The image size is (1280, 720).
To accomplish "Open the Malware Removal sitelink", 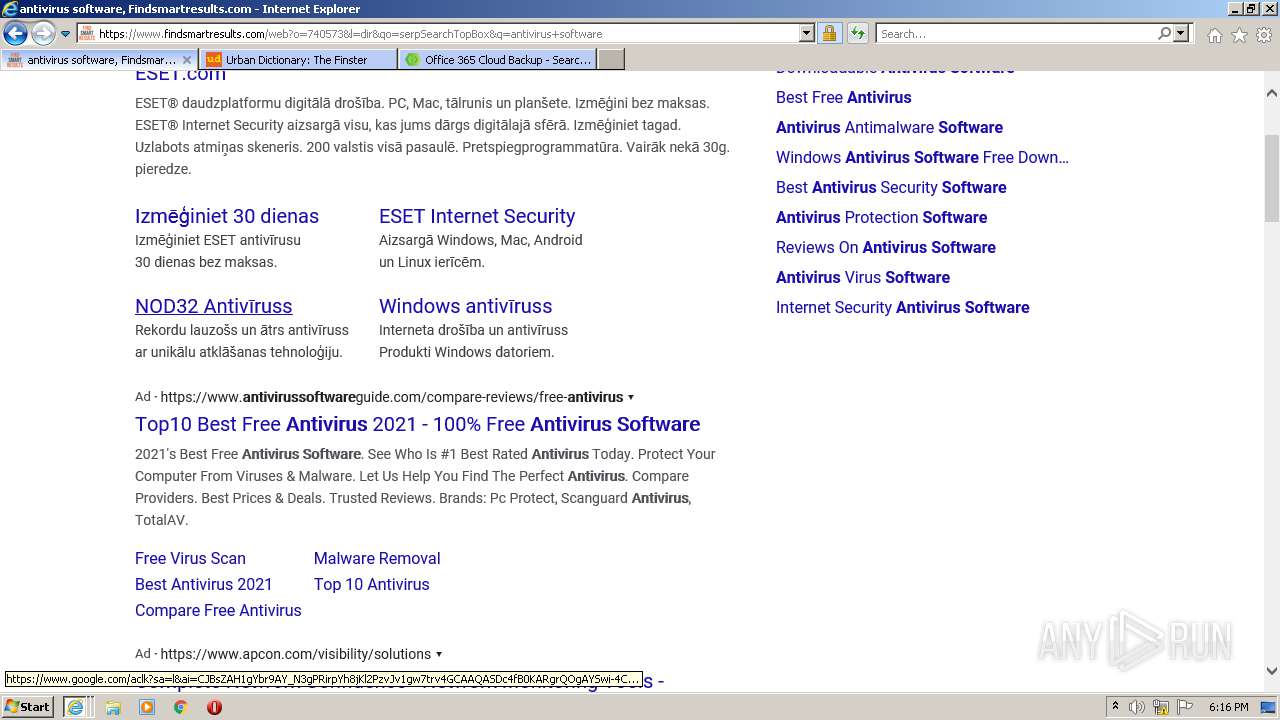I will (x=377, y=558).
